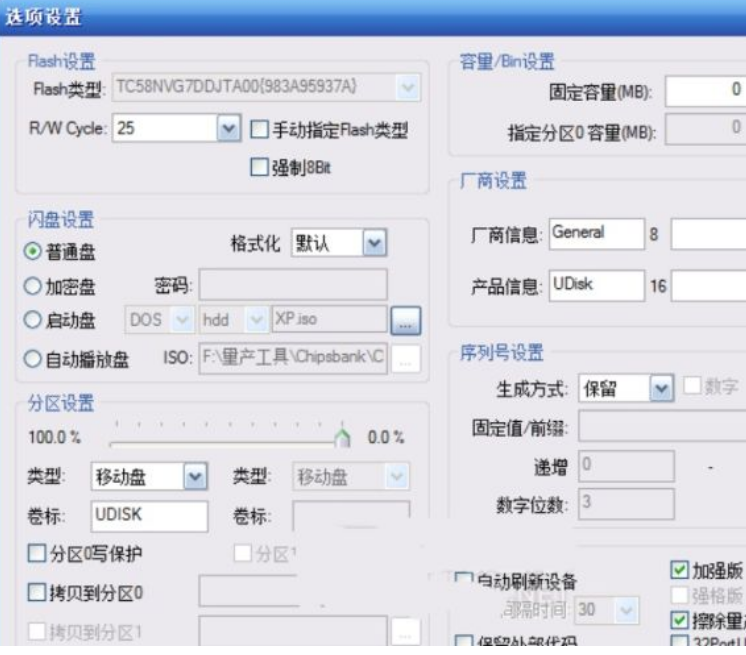
Task: Toggle the 自动刷新设备 checkbox
Action: pyautogui.click(x=464, y=581)
